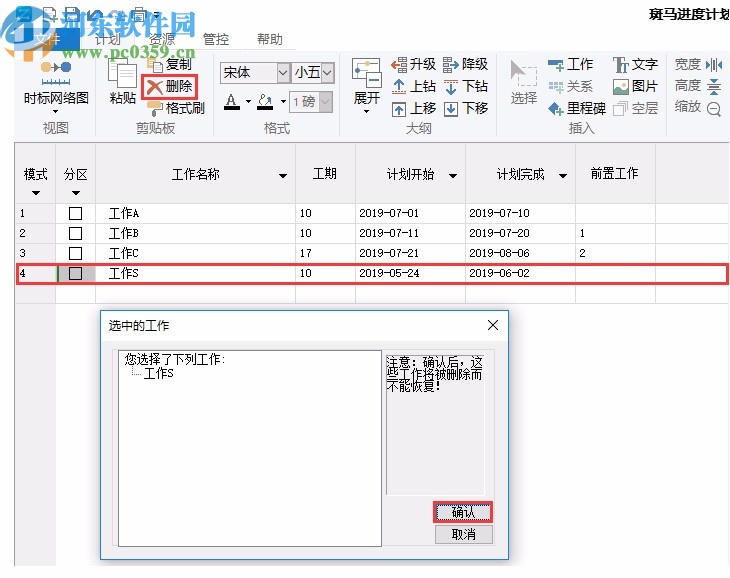Switch to the 帮助 ribbon tab
Screen dimensions: 730x578
point(270,39)
